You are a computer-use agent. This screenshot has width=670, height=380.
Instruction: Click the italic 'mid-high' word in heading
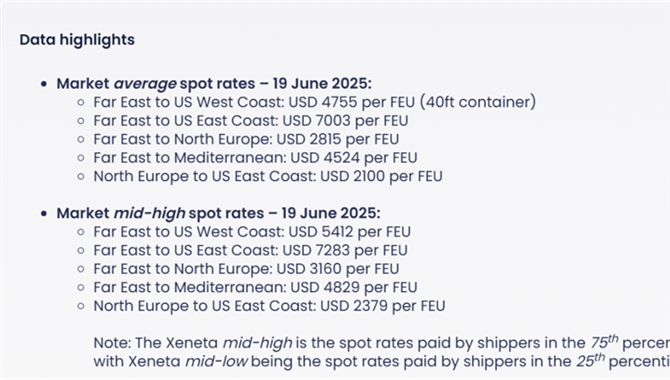(x=149, y=213)
